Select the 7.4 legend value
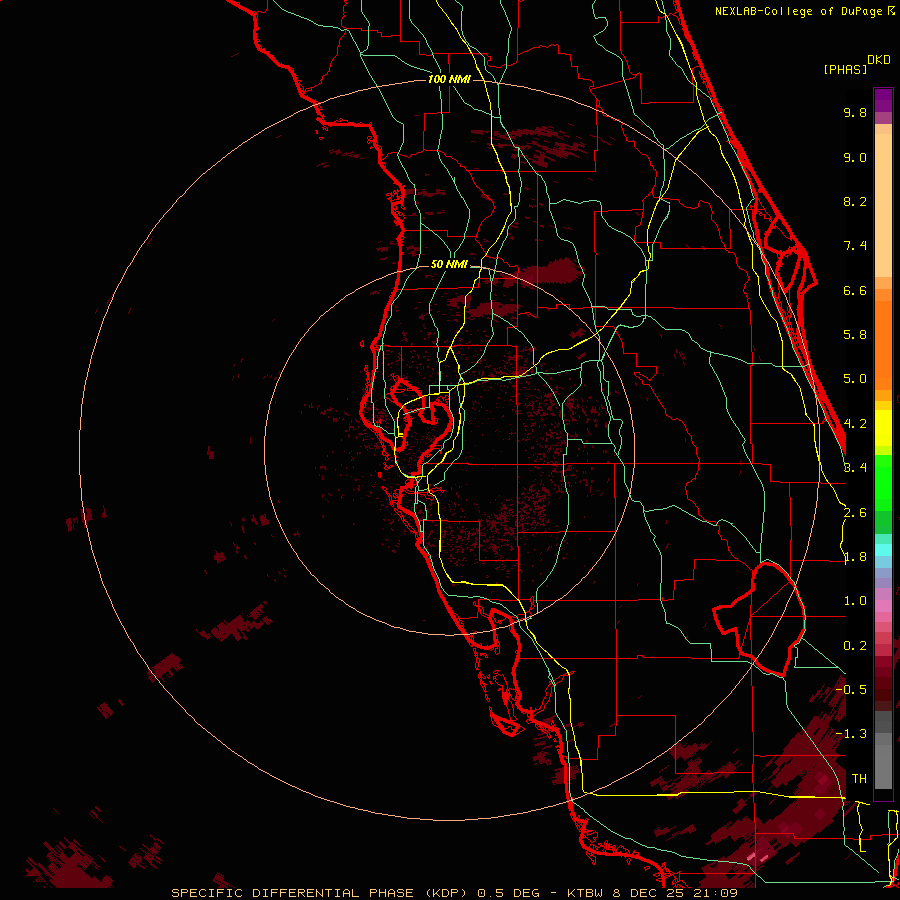The image size is (900, 900). pyautogui.click(x=855, y=246)
